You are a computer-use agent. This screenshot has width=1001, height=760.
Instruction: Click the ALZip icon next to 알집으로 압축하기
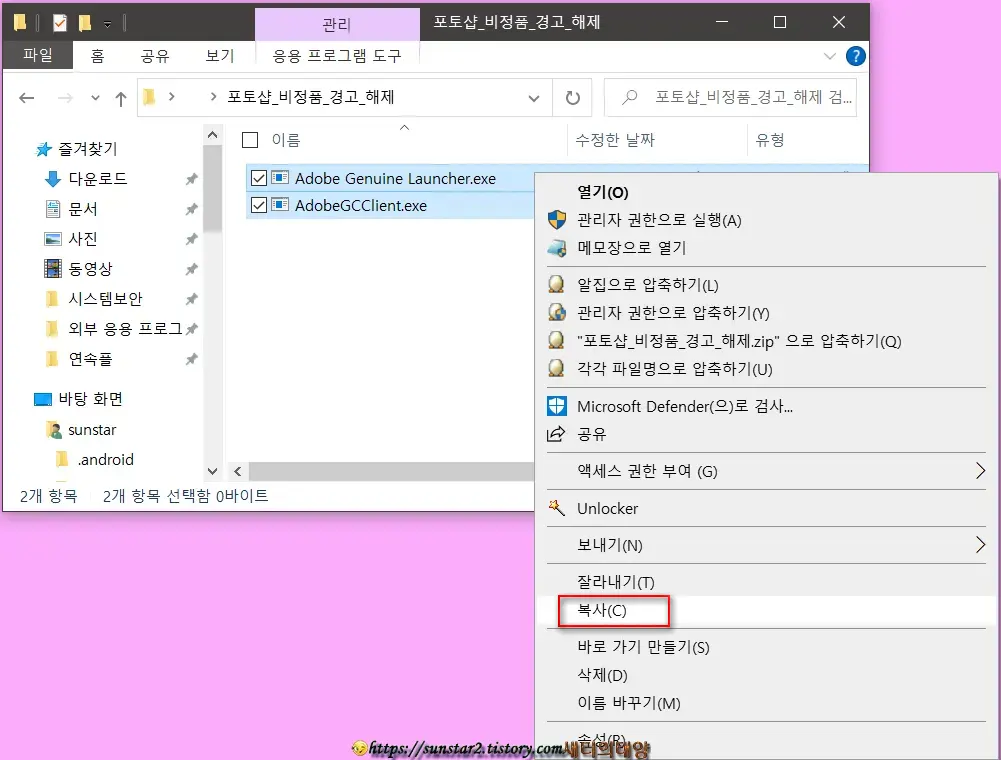556,283
